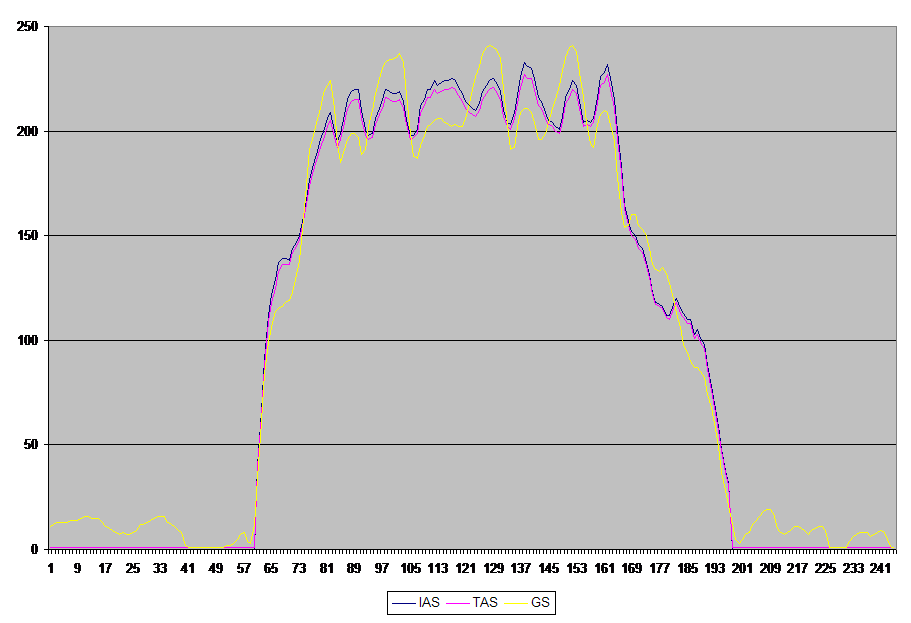Click the yellow GS line's final right-edge bump
911x623 pixels.
click(x=881, y=531)
